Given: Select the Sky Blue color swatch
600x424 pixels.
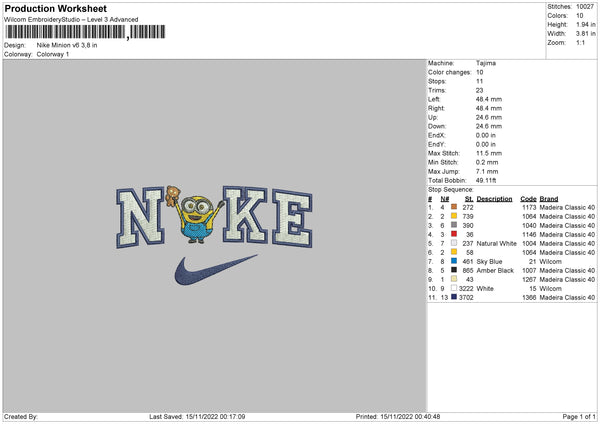Looking at the screenshot, I should click(x=454, y=261).
